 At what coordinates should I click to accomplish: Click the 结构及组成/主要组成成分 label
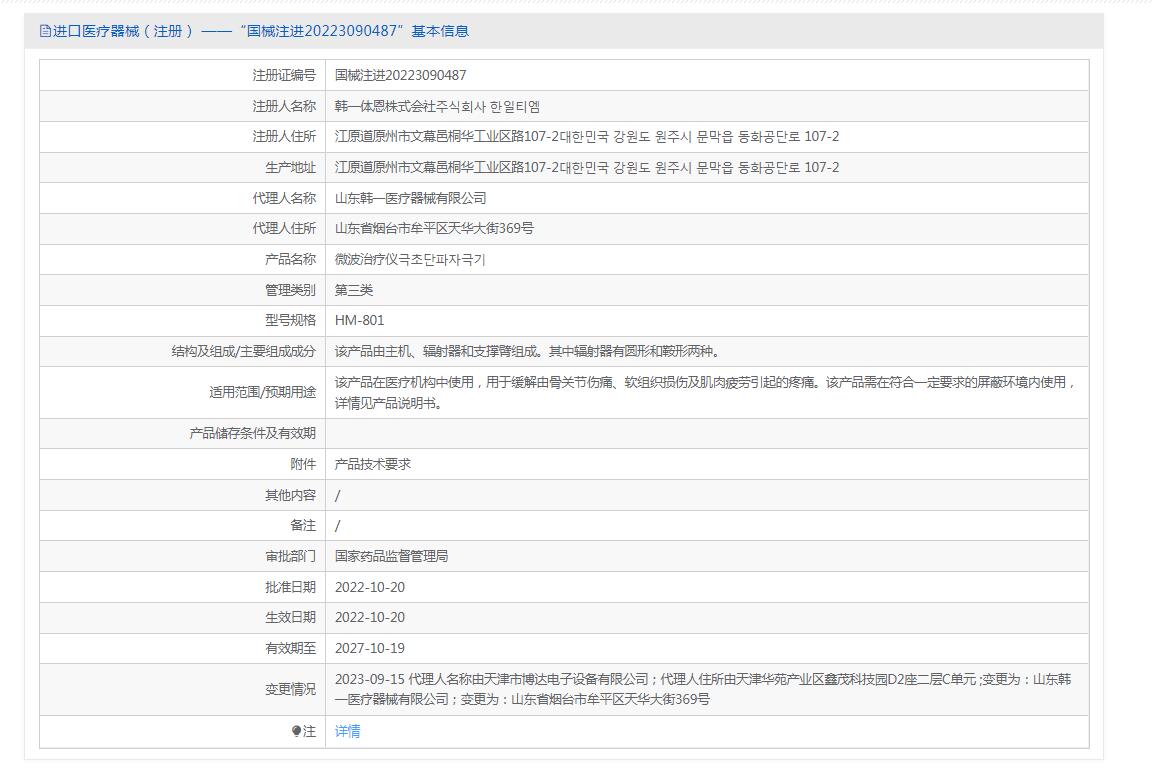[243, 351]
